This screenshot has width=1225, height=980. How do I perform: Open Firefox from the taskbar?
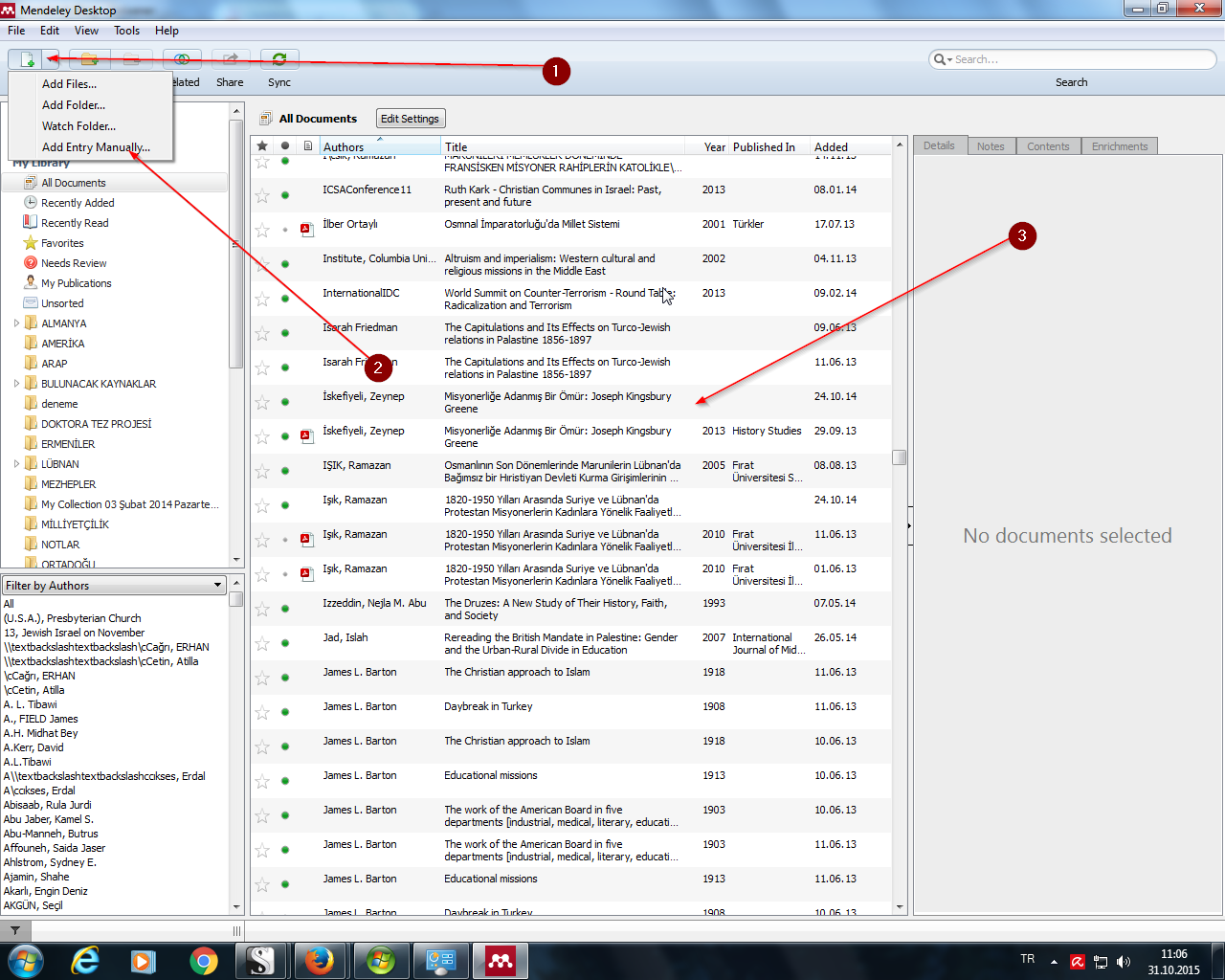[x=320, y=960]
